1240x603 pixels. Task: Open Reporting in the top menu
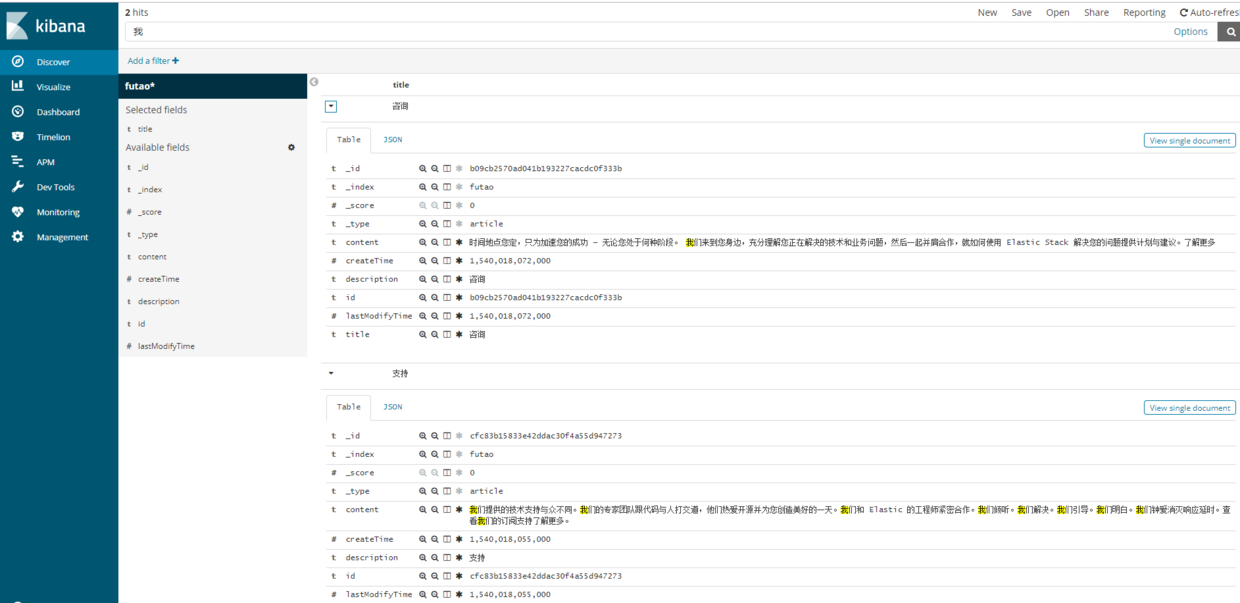pyautogui.click(x=1144, y=13)
